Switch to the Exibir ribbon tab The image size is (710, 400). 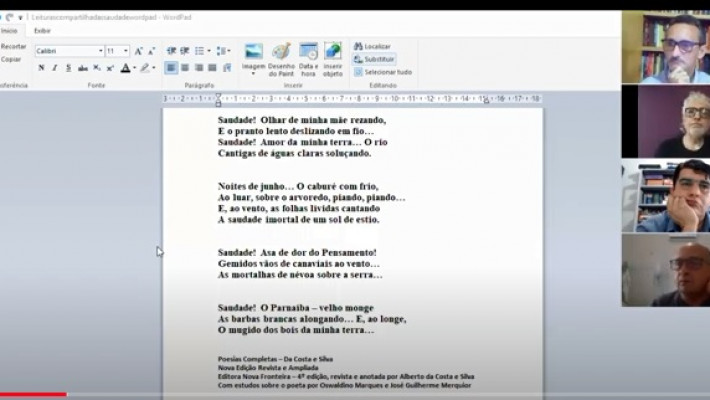coord(42,31)
